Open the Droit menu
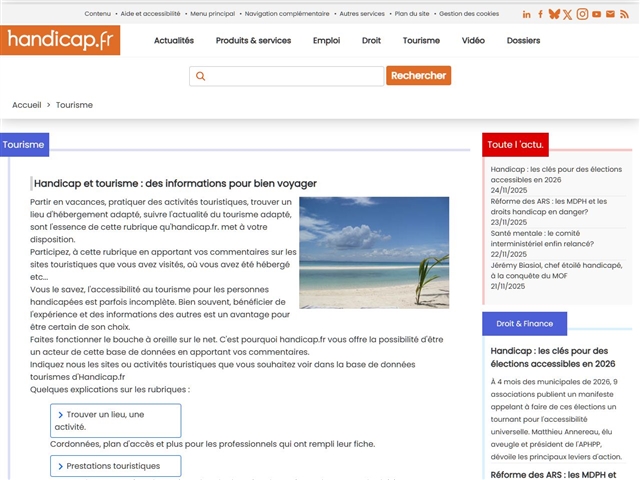This screenshot has height=480, width=640. pyautogui.click(x=371, y=40)
